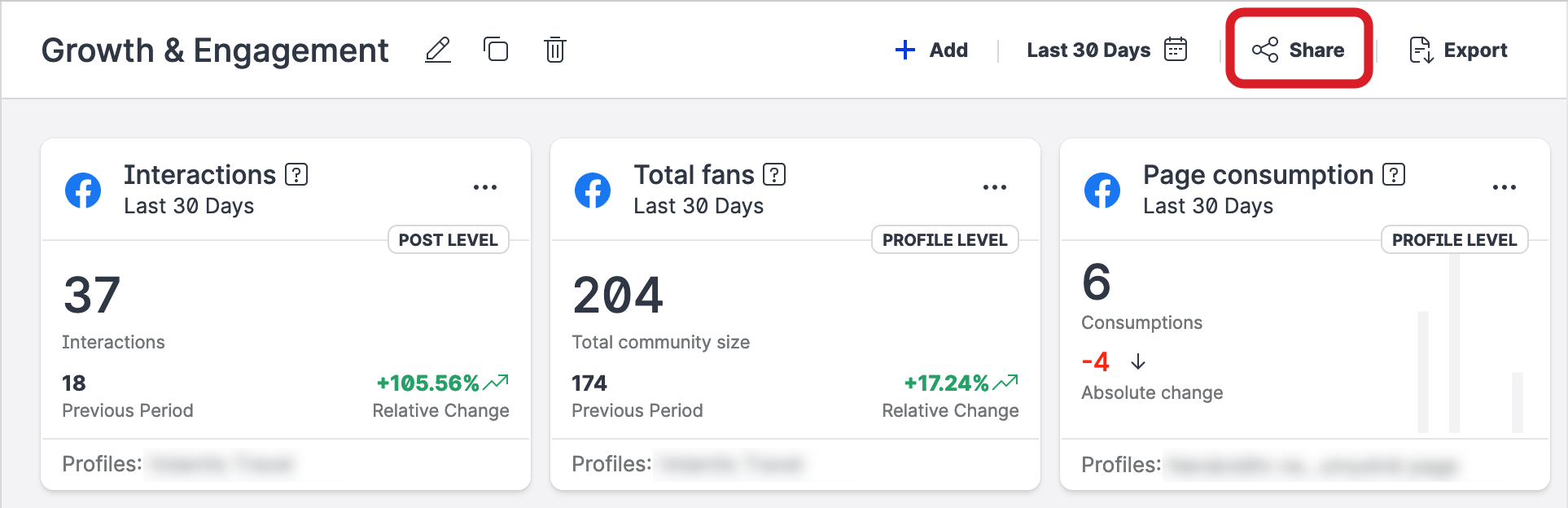
Task: Click the POST LEVEL badge
Action: tap(449, 240)
